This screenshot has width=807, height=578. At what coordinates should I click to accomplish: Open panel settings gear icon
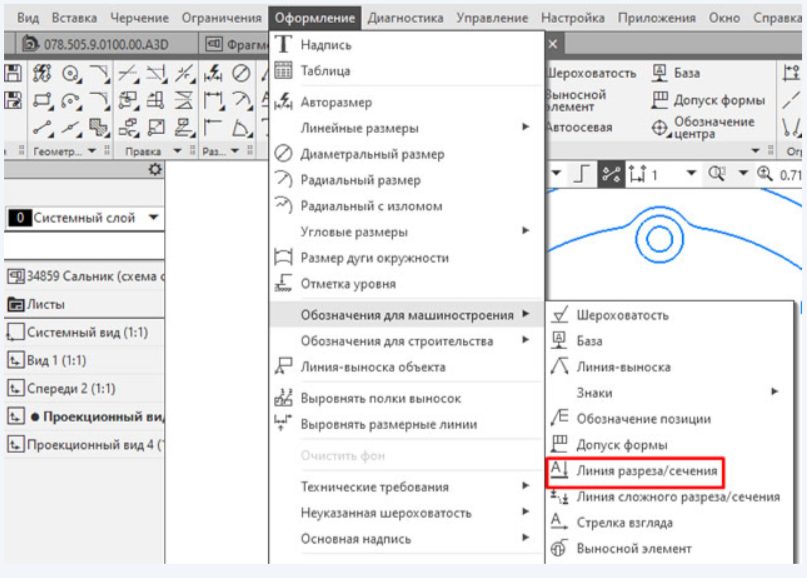[x=154, y=171]
